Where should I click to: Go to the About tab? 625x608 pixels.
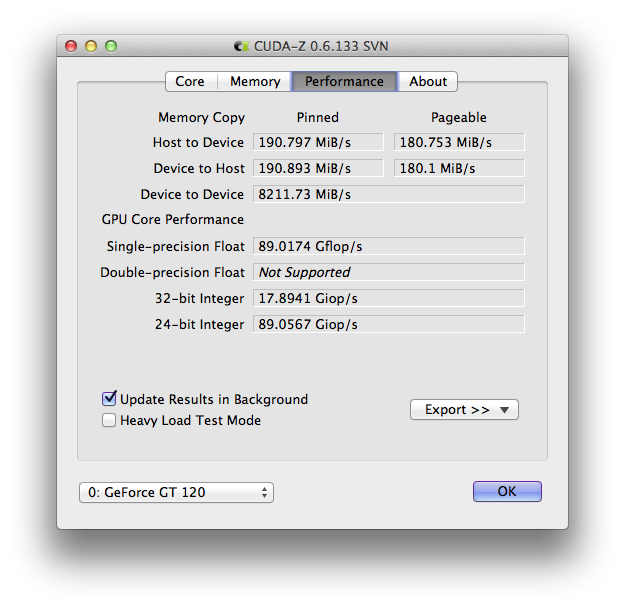tap(428, 82)
